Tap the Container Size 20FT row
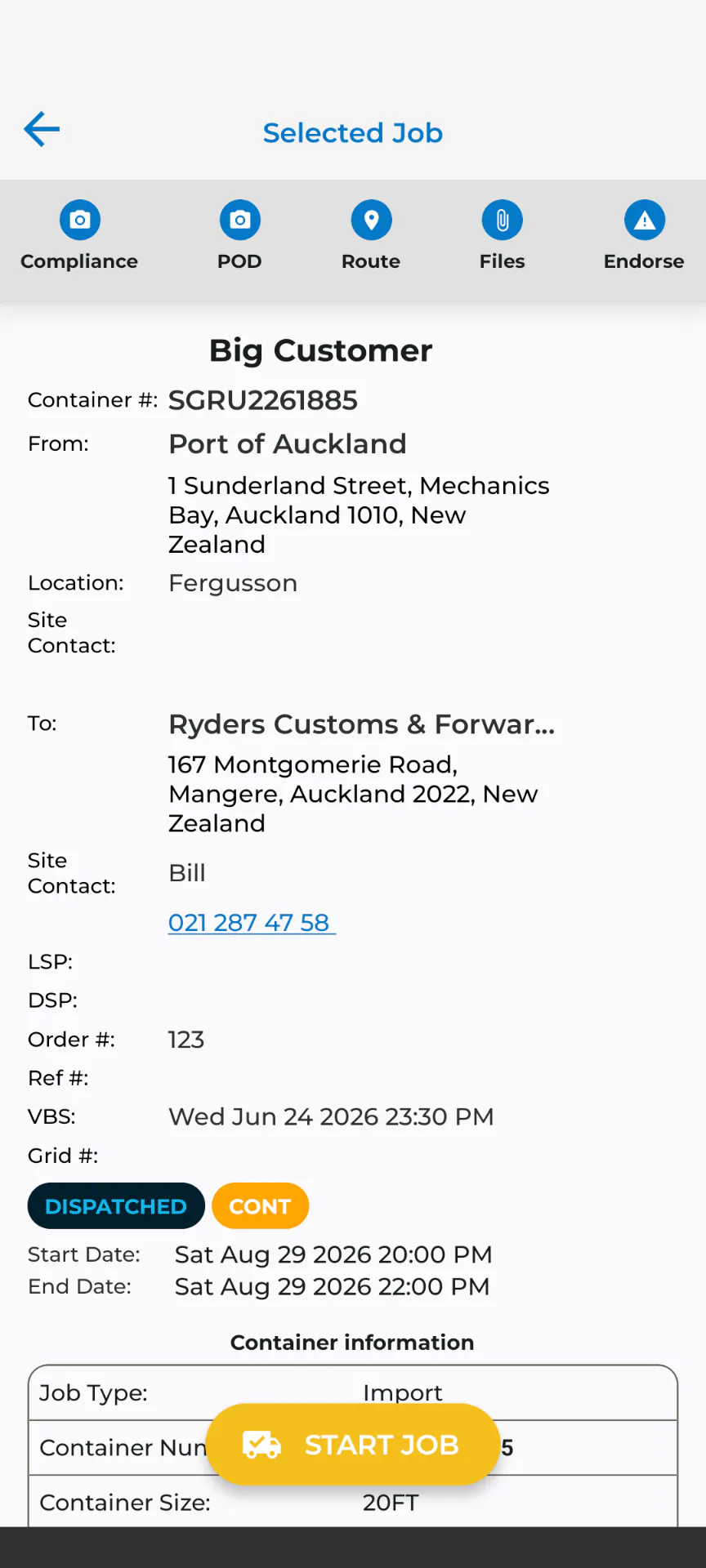Viewport: 706px width, 1568px height. coord(353,1502)
